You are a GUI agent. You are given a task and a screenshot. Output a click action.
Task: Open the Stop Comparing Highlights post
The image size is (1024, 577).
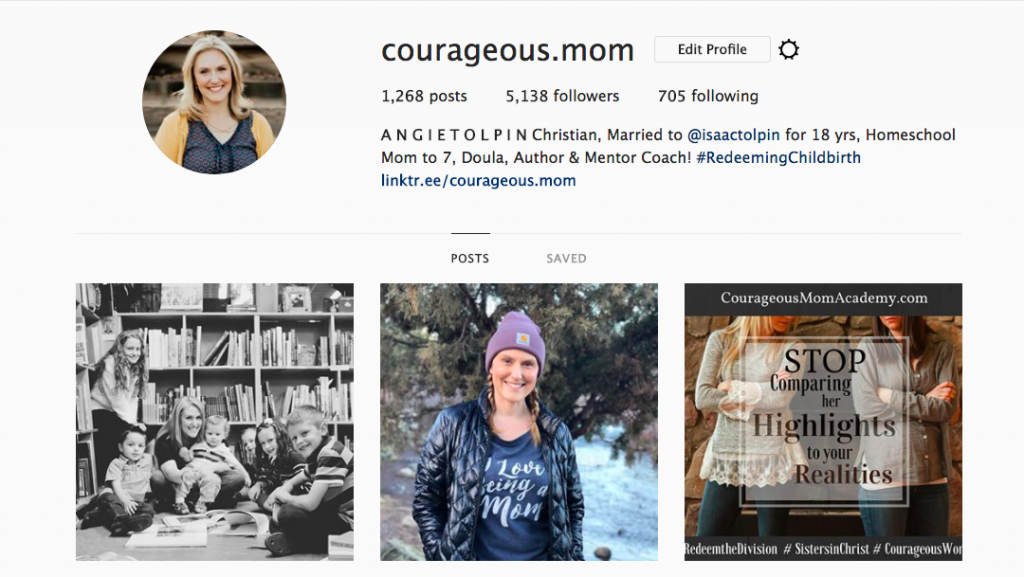click(824, 422)
